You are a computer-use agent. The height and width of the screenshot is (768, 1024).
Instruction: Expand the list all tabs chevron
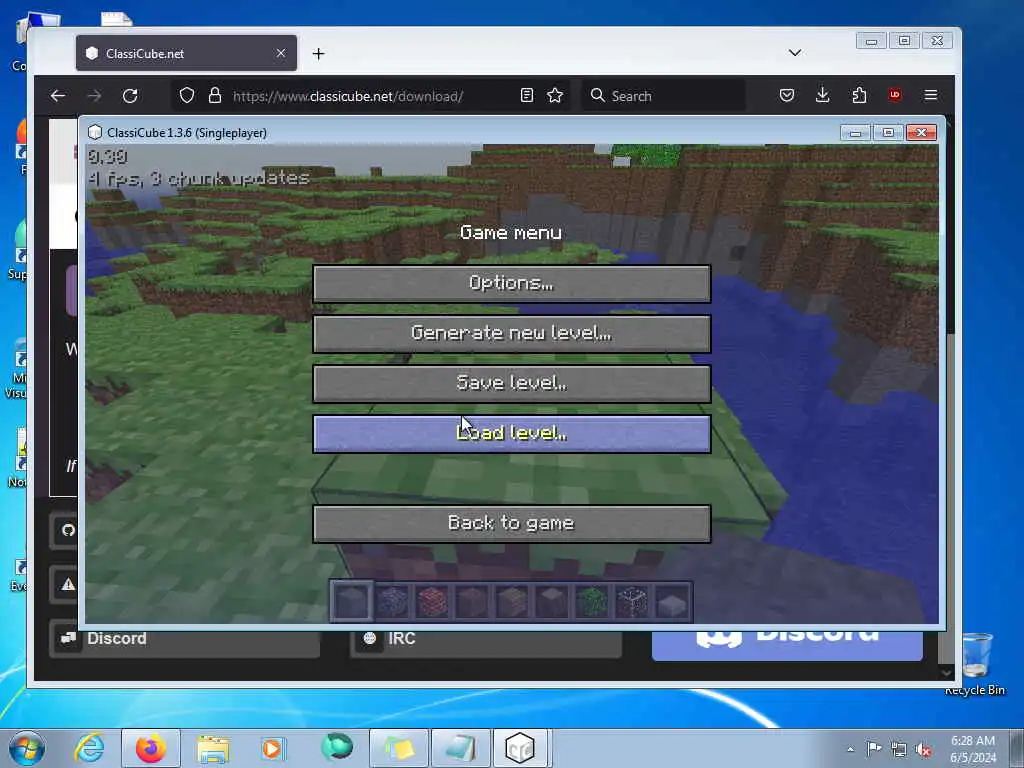(795, 53)
